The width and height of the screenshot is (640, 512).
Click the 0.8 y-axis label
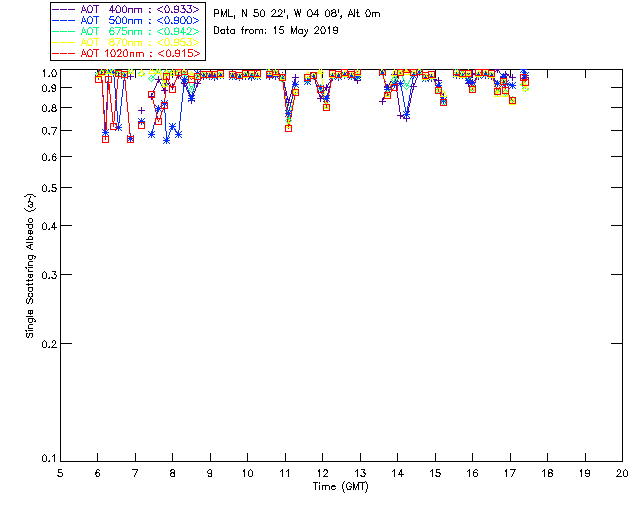49,108
